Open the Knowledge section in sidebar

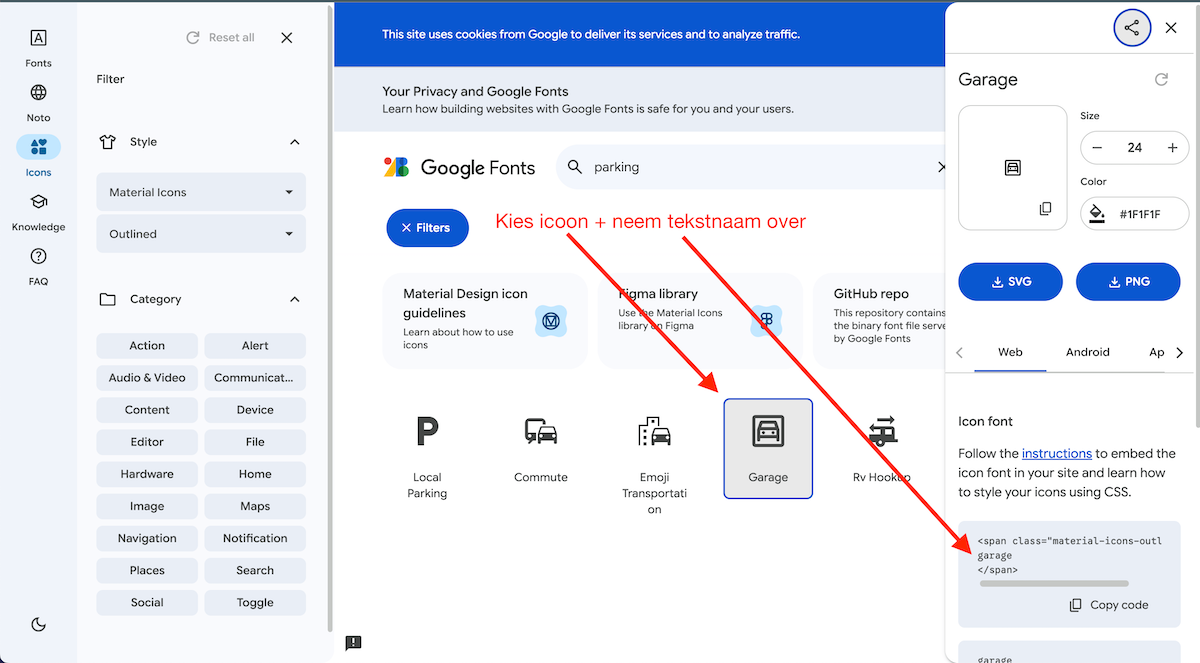point(38,212)
